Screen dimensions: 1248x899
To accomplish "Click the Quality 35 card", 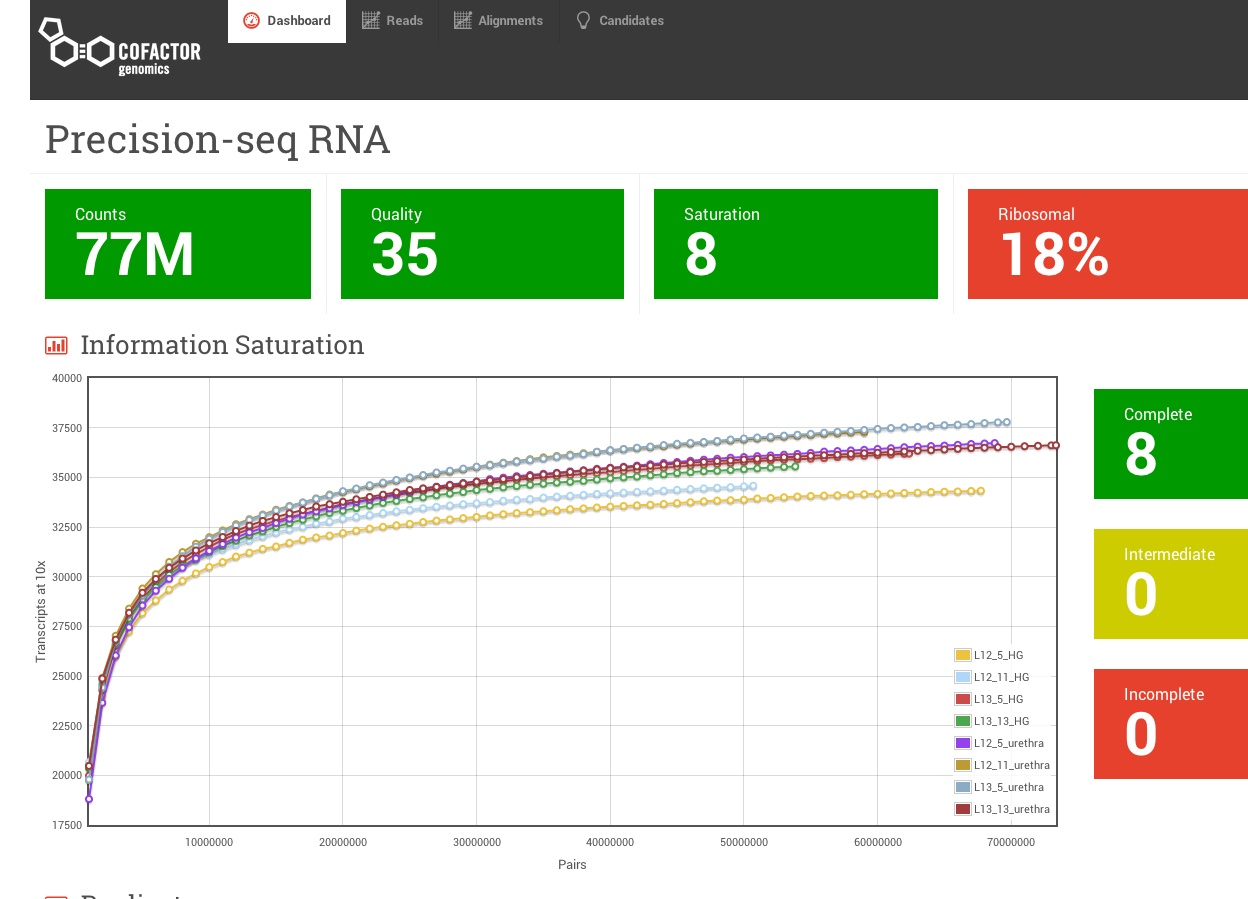I will (x=482, y=243).
